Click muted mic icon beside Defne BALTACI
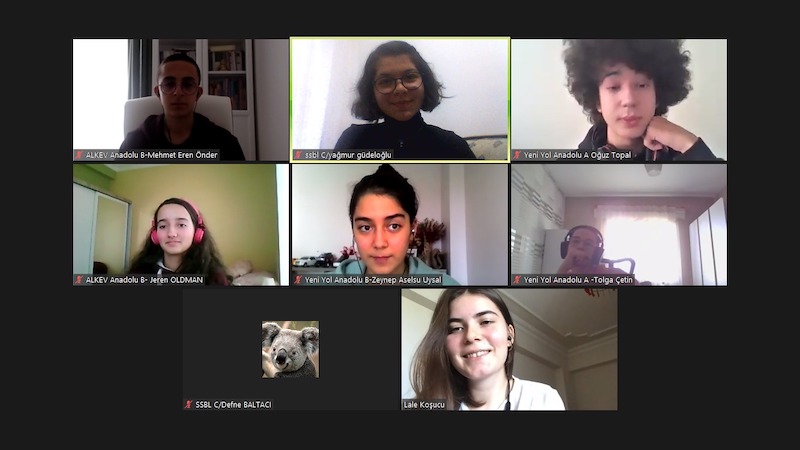Screen dimensions: 800x450 click(189, 405)
